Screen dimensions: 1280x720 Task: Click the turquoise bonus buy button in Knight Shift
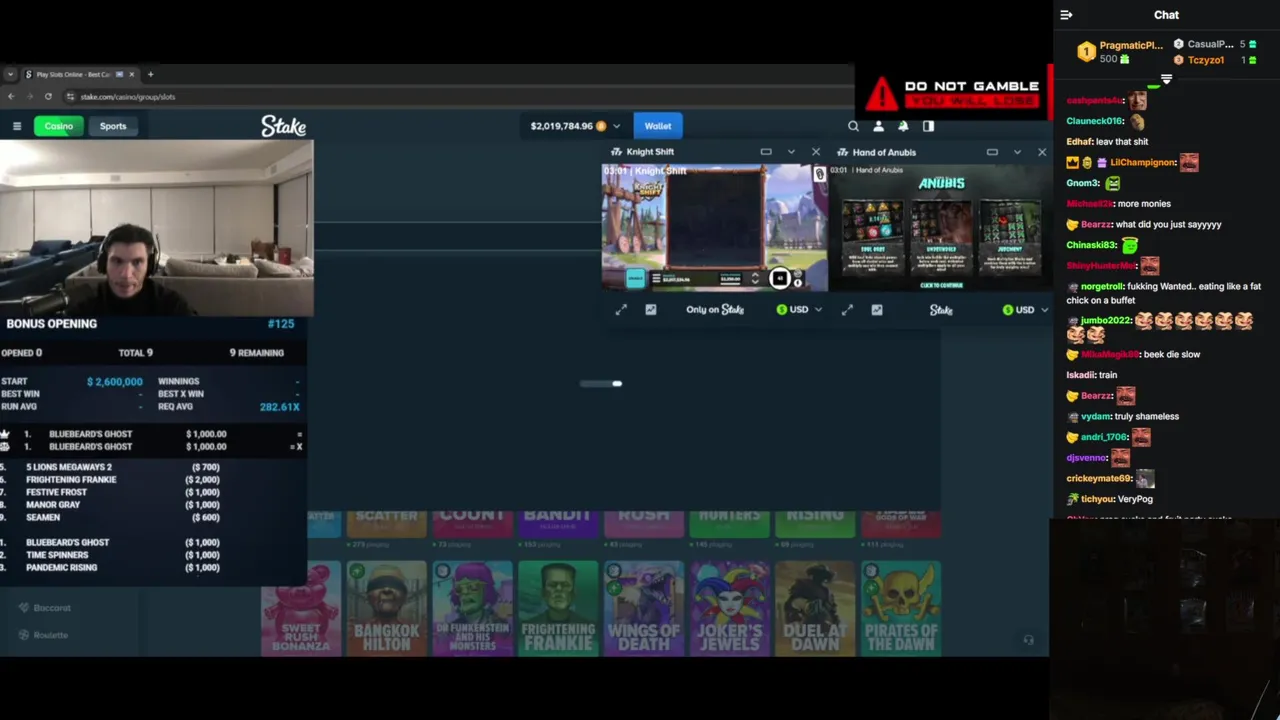click(x=636, y=279)
